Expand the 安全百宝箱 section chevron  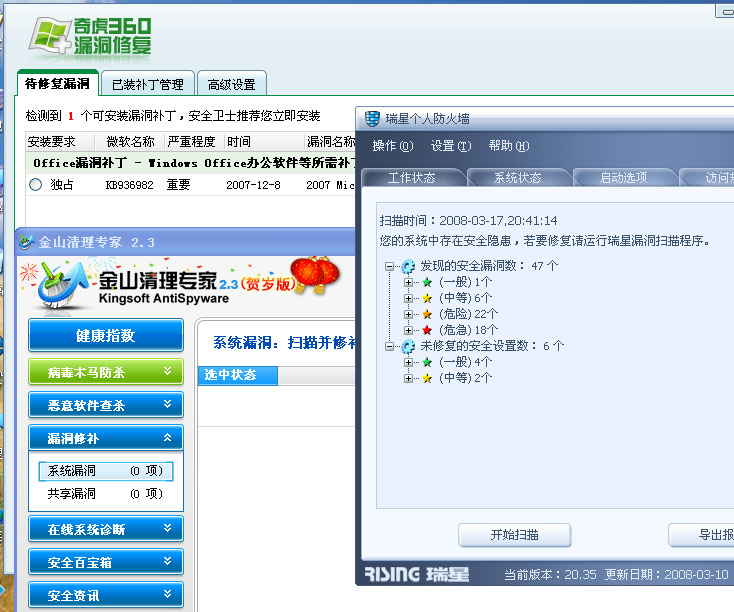pyautogui.click(x=168, y=561)
